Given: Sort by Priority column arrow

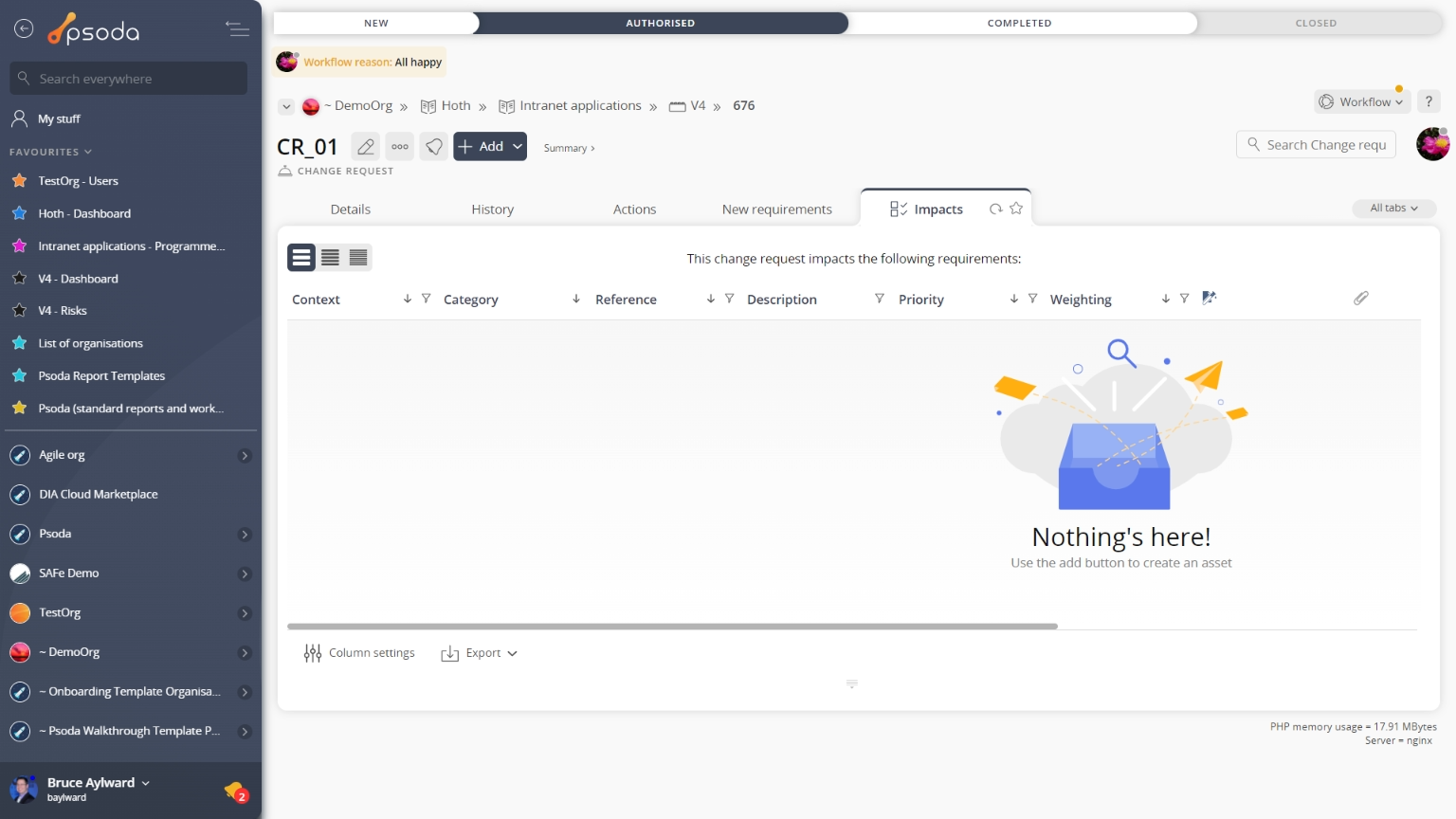Looking at the screenshot, I should tap(1014, 299).
